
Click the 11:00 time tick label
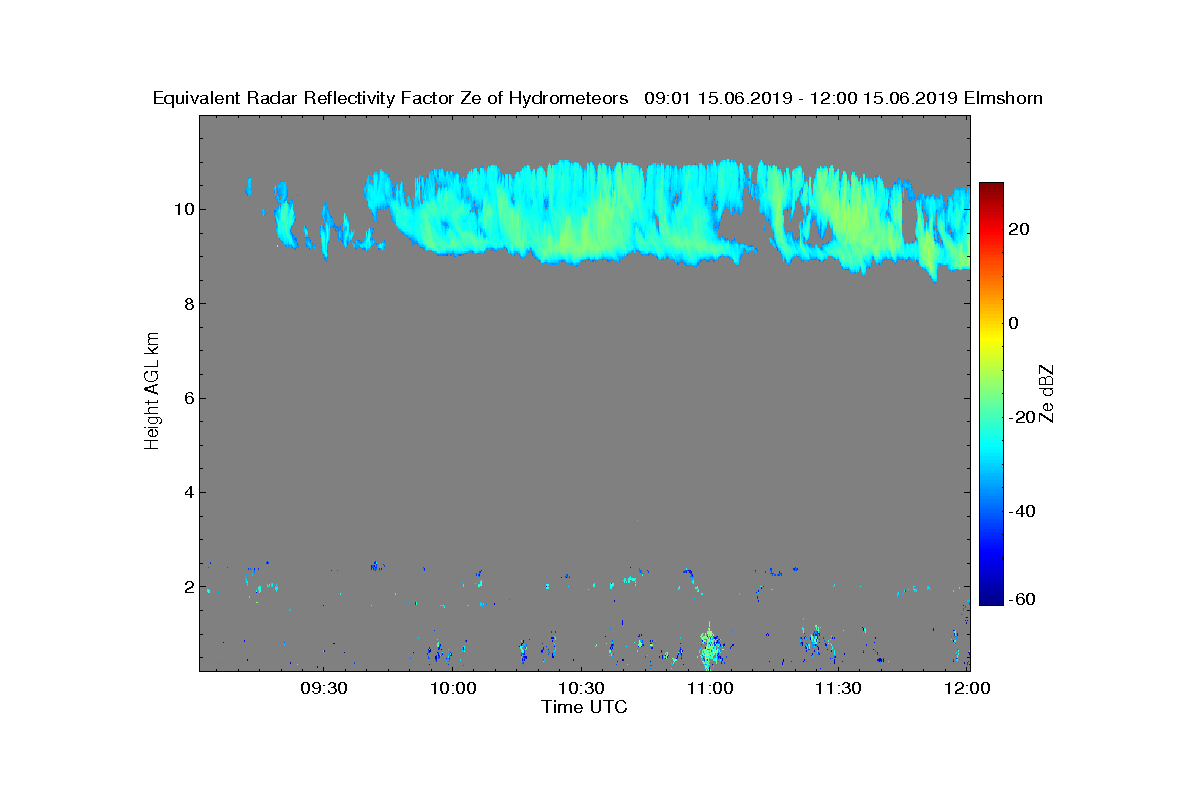pyautogui.click(x=710, y=689)
